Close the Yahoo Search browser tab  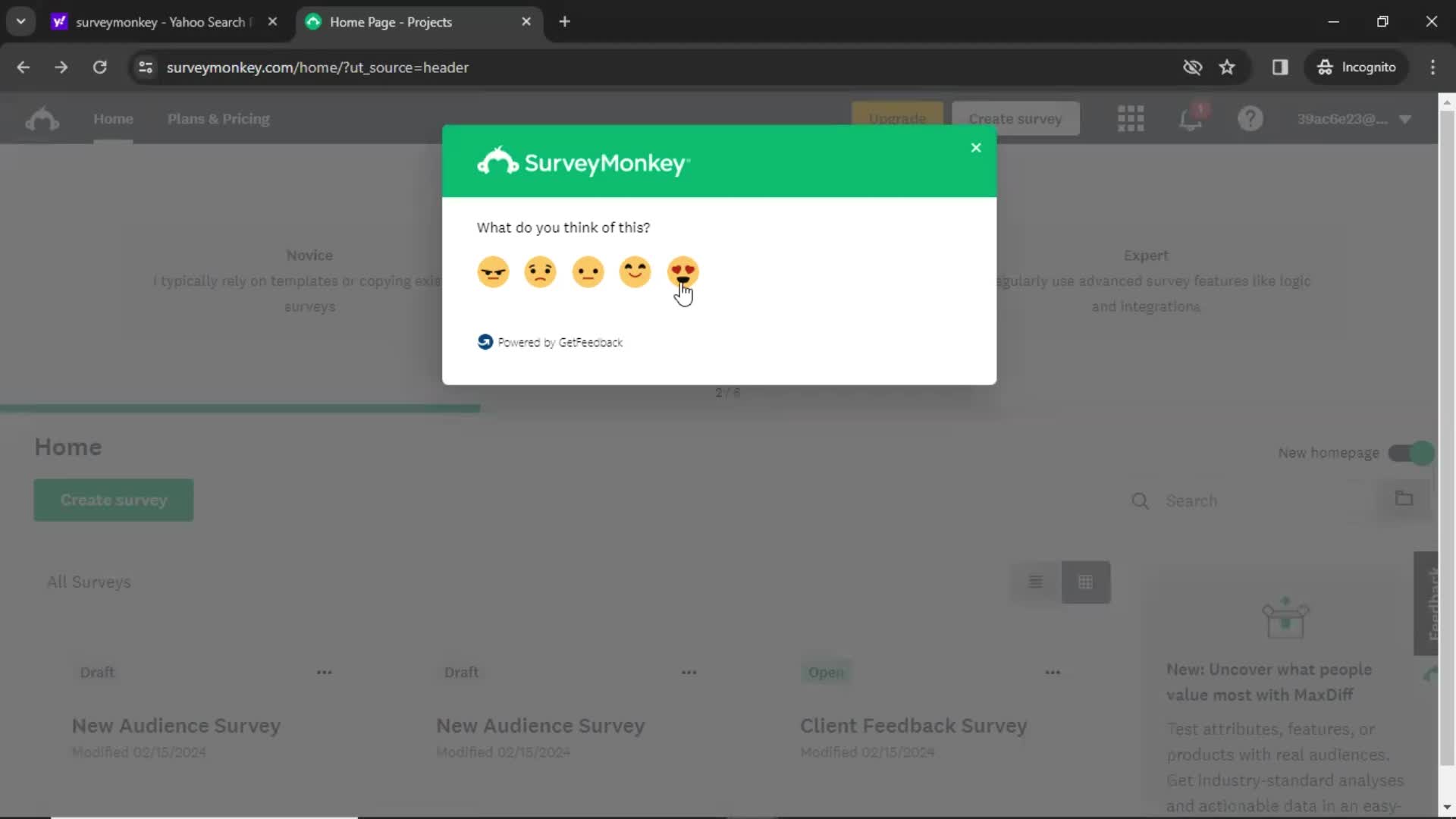[272, 22]
